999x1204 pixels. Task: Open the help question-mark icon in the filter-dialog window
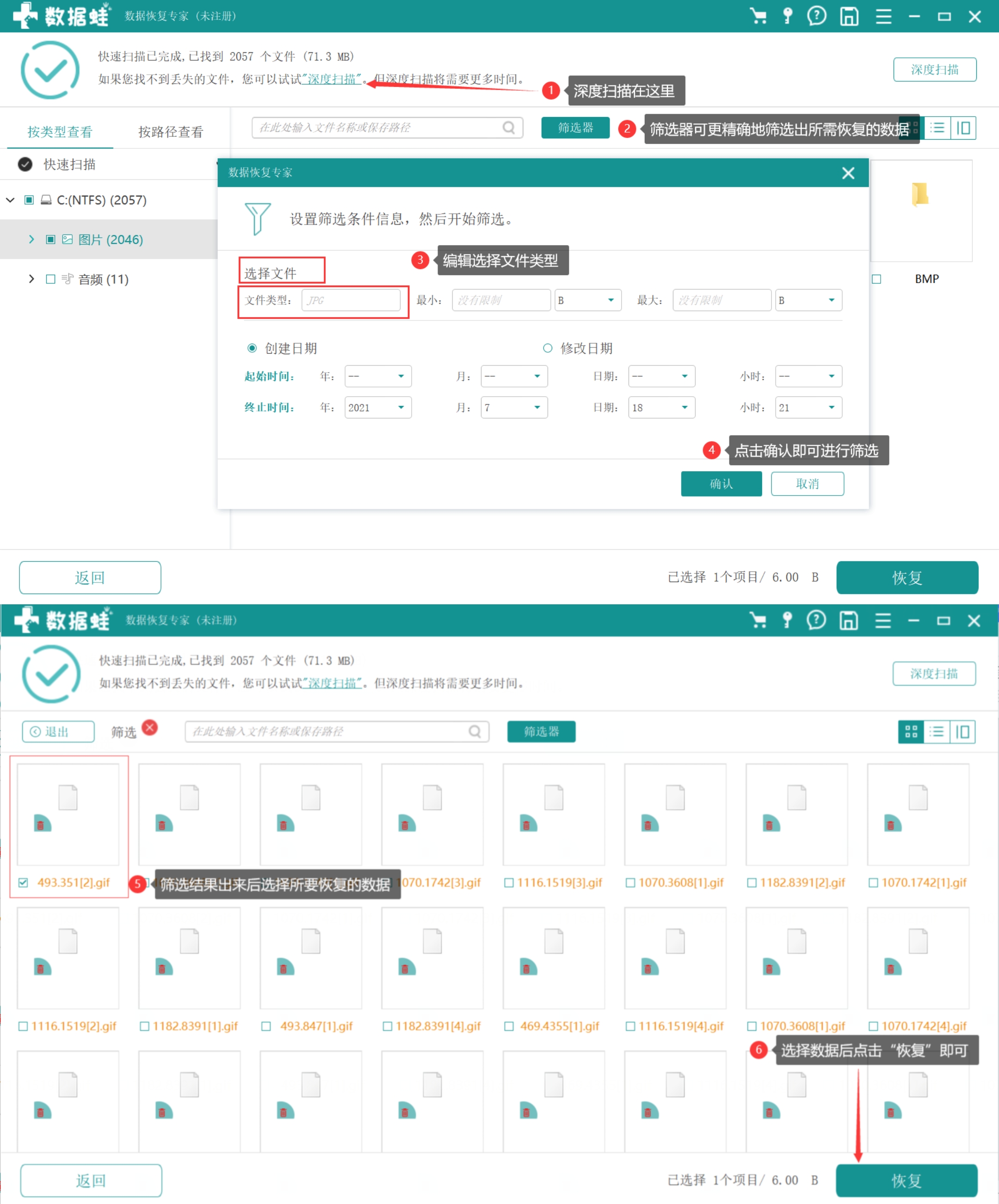pos(817,16)
